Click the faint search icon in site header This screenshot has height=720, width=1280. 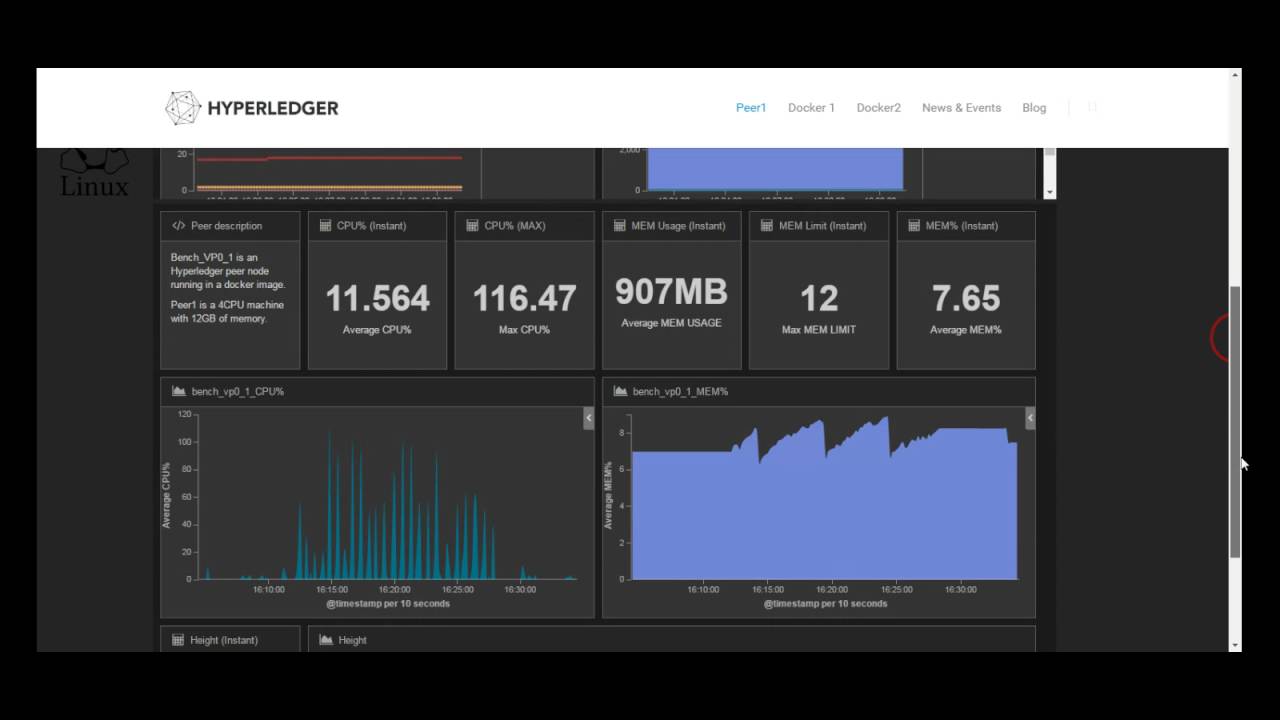[x=1092, y=107]
